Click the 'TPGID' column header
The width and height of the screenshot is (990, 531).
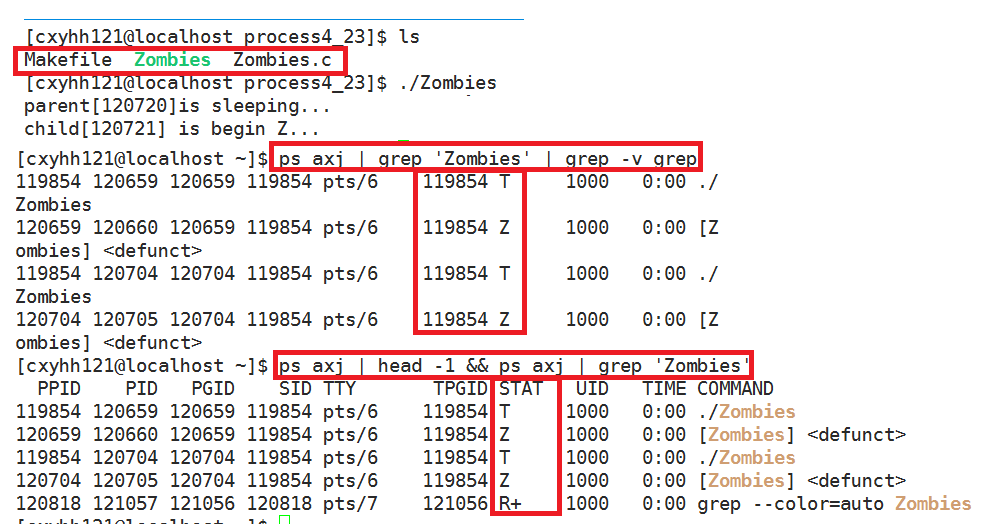[460, 388]
